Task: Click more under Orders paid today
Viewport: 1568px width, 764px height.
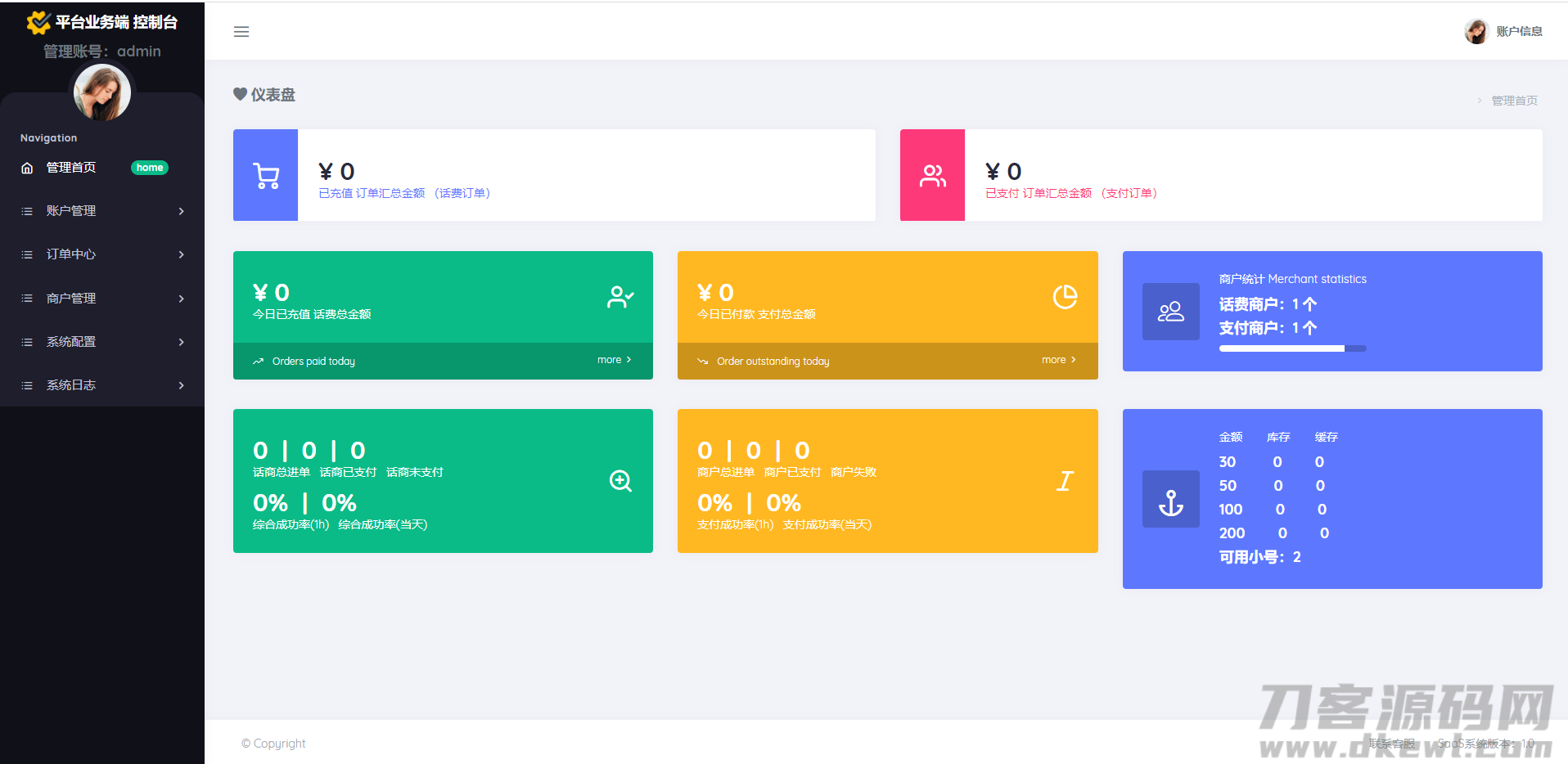Action: pyautogui.click(x=614, y=360)
